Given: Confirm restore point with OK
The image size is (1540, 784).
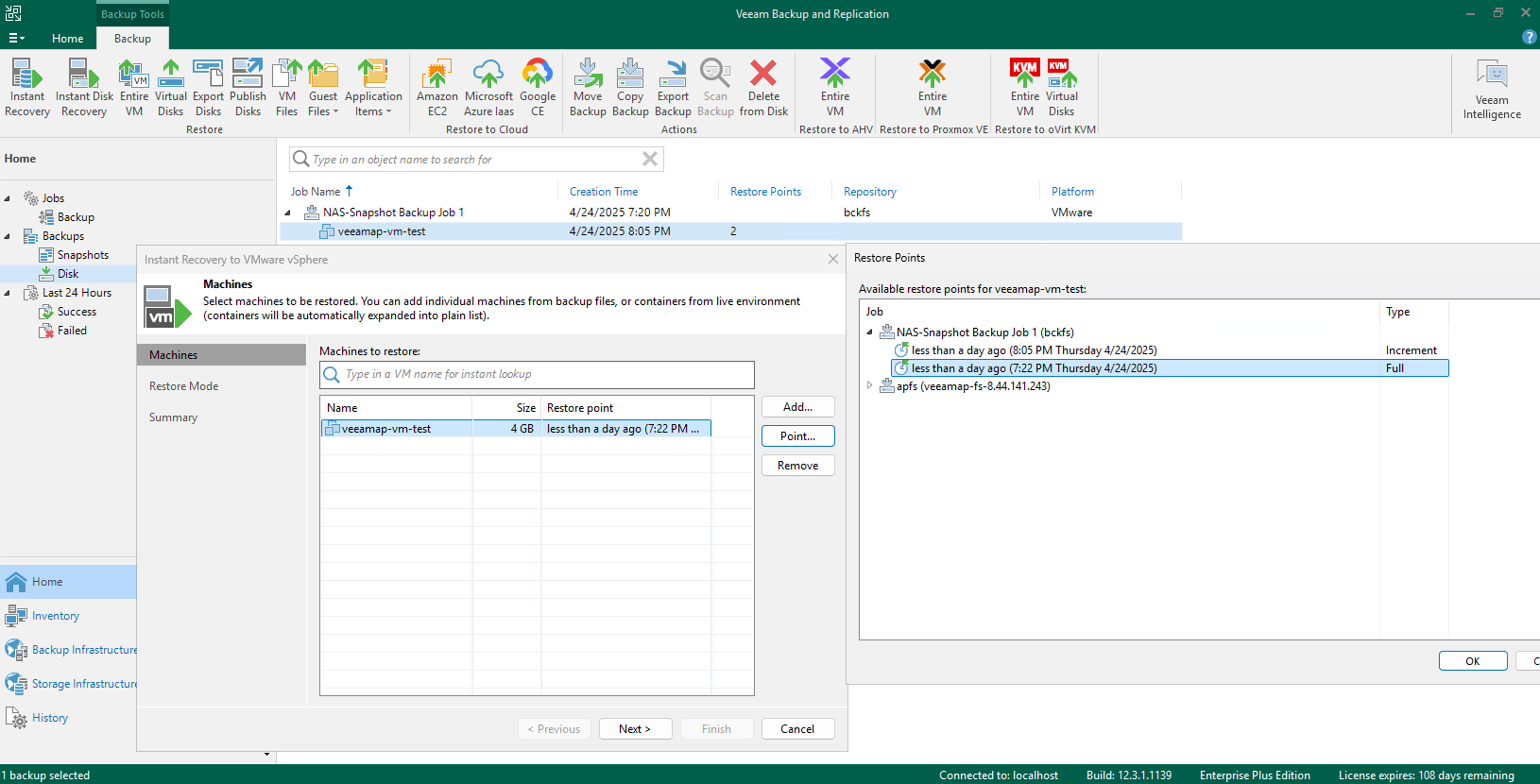Looking at the screenshot, I should (x=1472, y=661).
